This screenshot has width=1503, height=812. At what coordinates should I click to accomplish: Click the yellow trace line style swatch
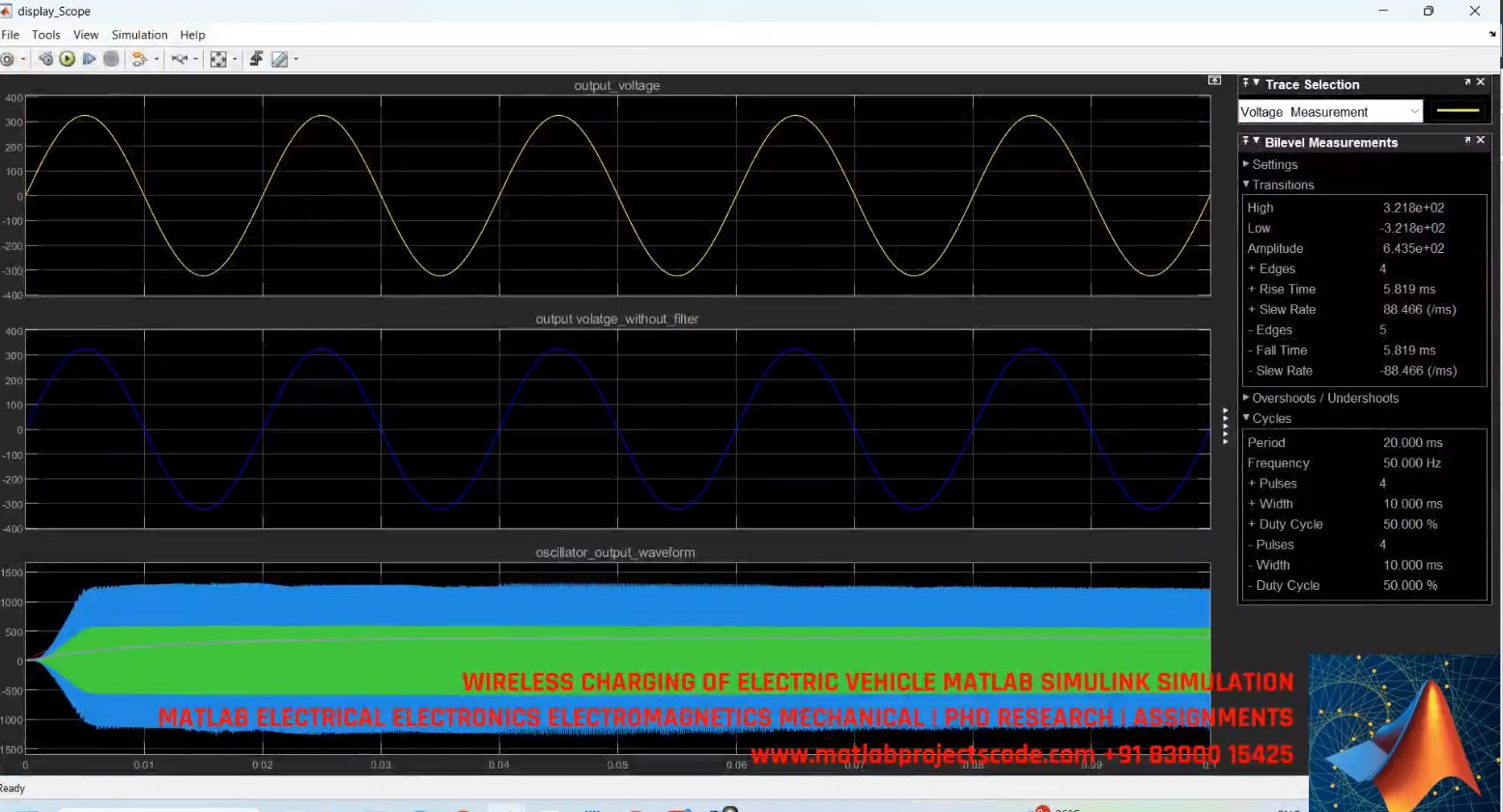pos(1459,110)
